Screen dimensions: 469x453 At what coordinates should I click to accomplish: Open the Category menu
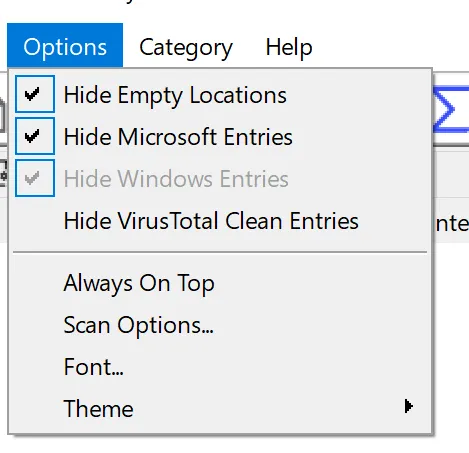point(186,47)
